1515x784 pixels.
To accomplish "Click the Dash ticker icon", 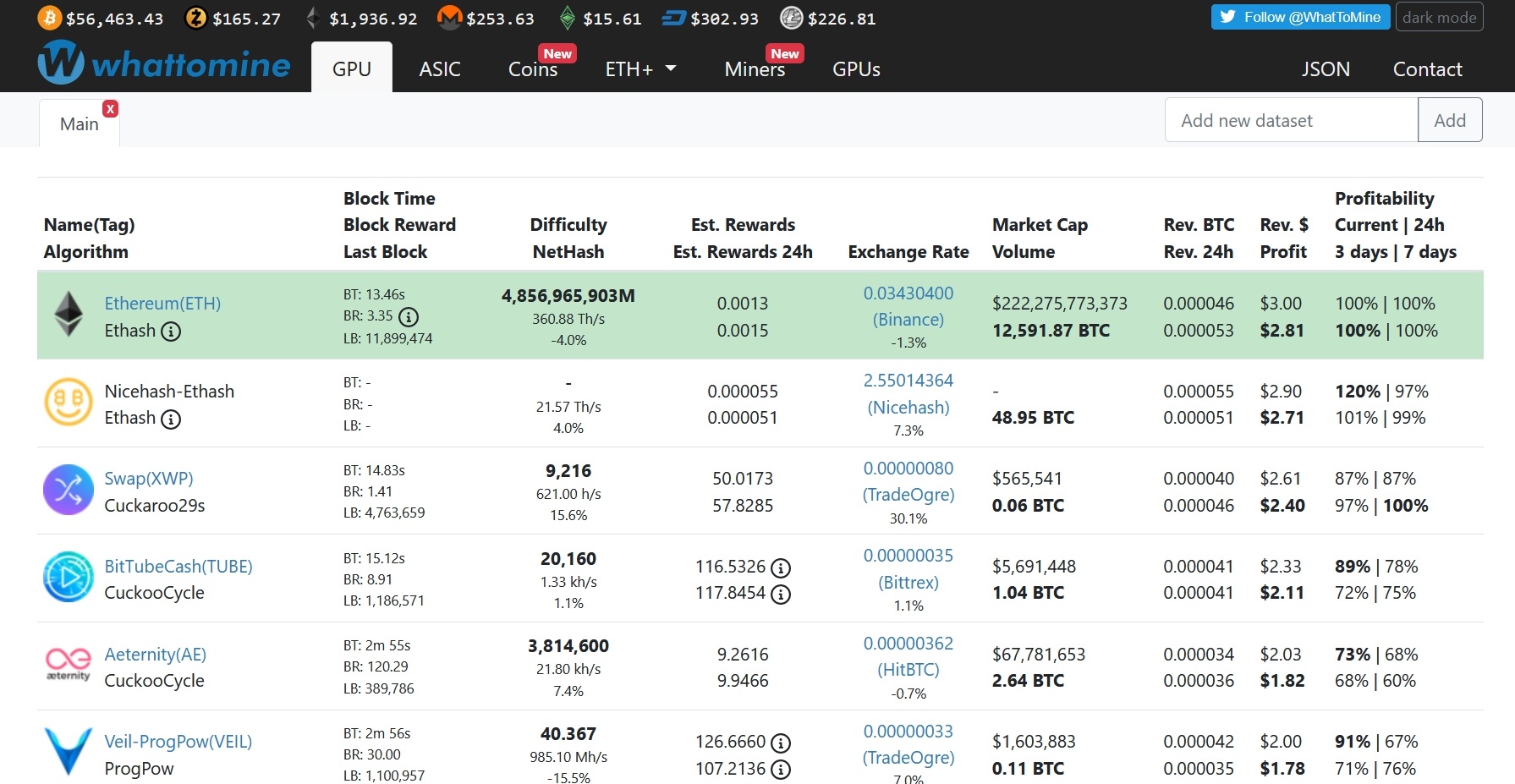I will click(x=673, y=18).
